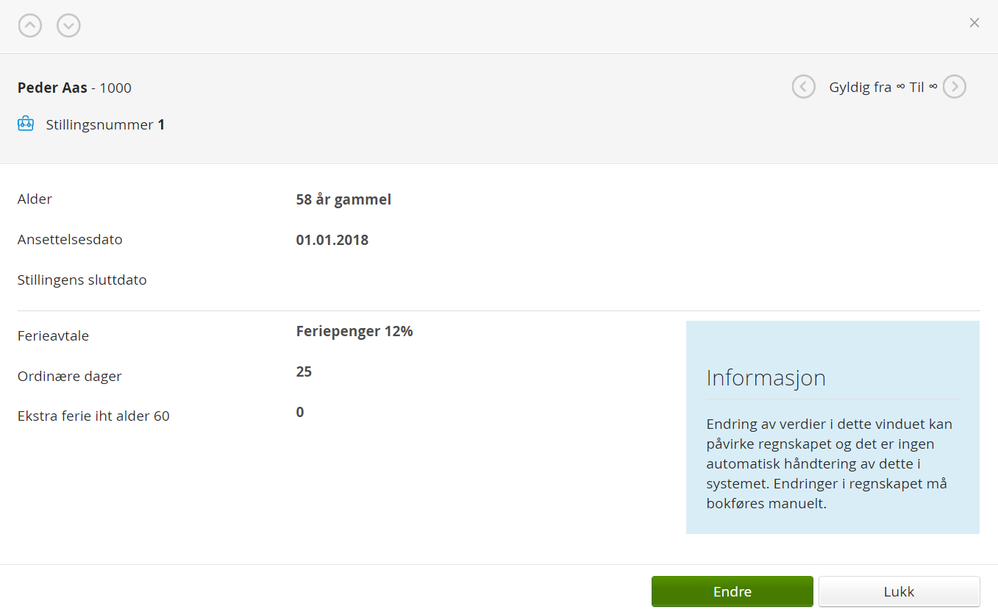Click the Ferieavtale label

(53, 336)
